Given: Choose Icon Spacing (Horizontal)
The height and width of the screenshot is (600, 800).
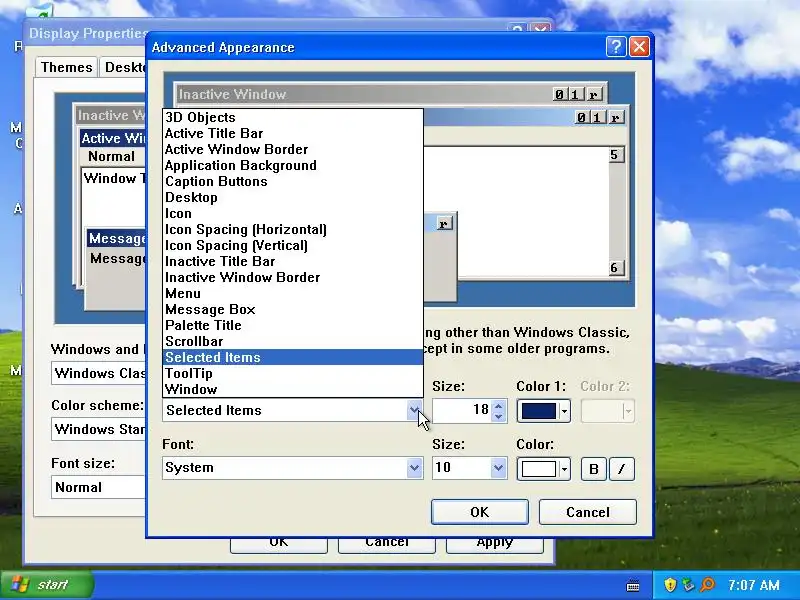Looking at the screenshot, I should pyautogui.click(x=293, y=230).
